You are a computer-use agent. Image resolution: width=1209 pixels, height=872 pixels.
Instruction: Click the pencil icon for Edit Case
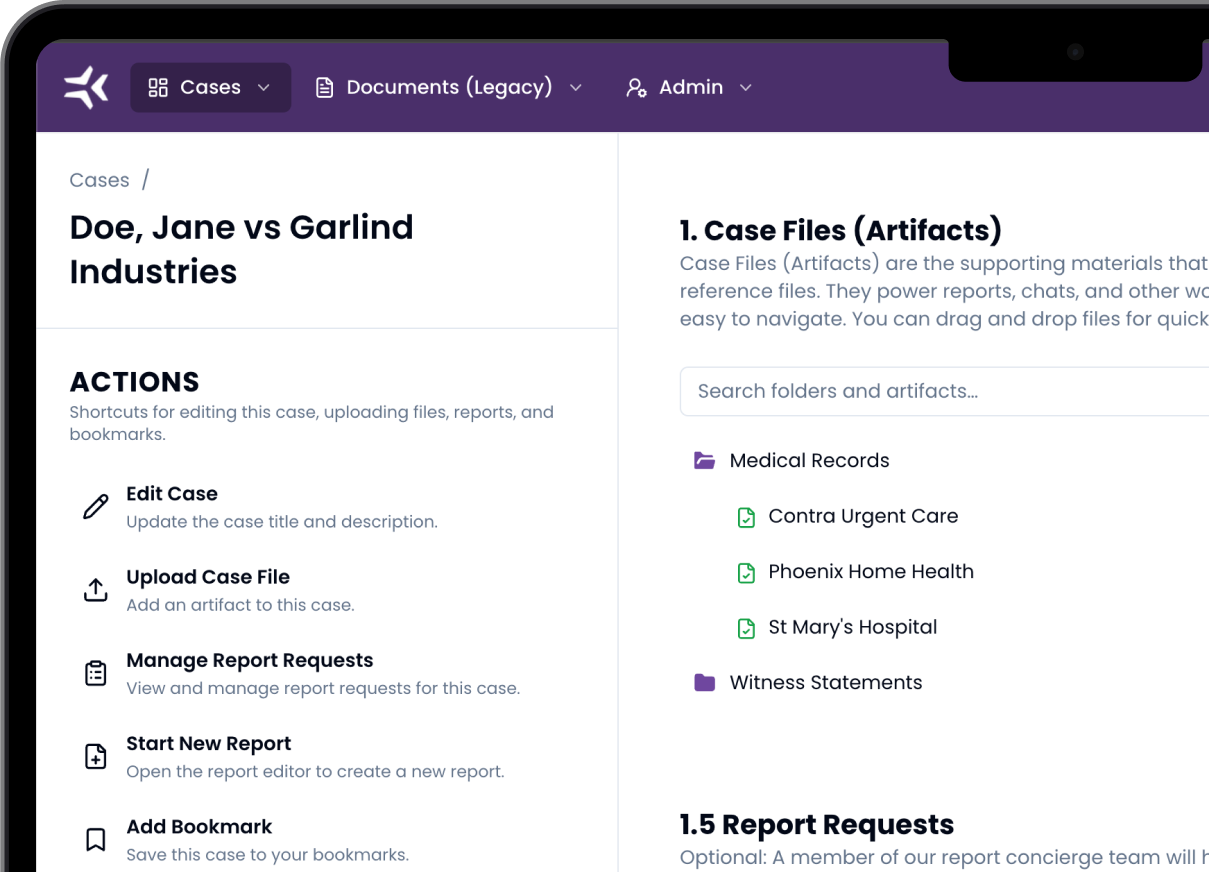click(95, 507)
